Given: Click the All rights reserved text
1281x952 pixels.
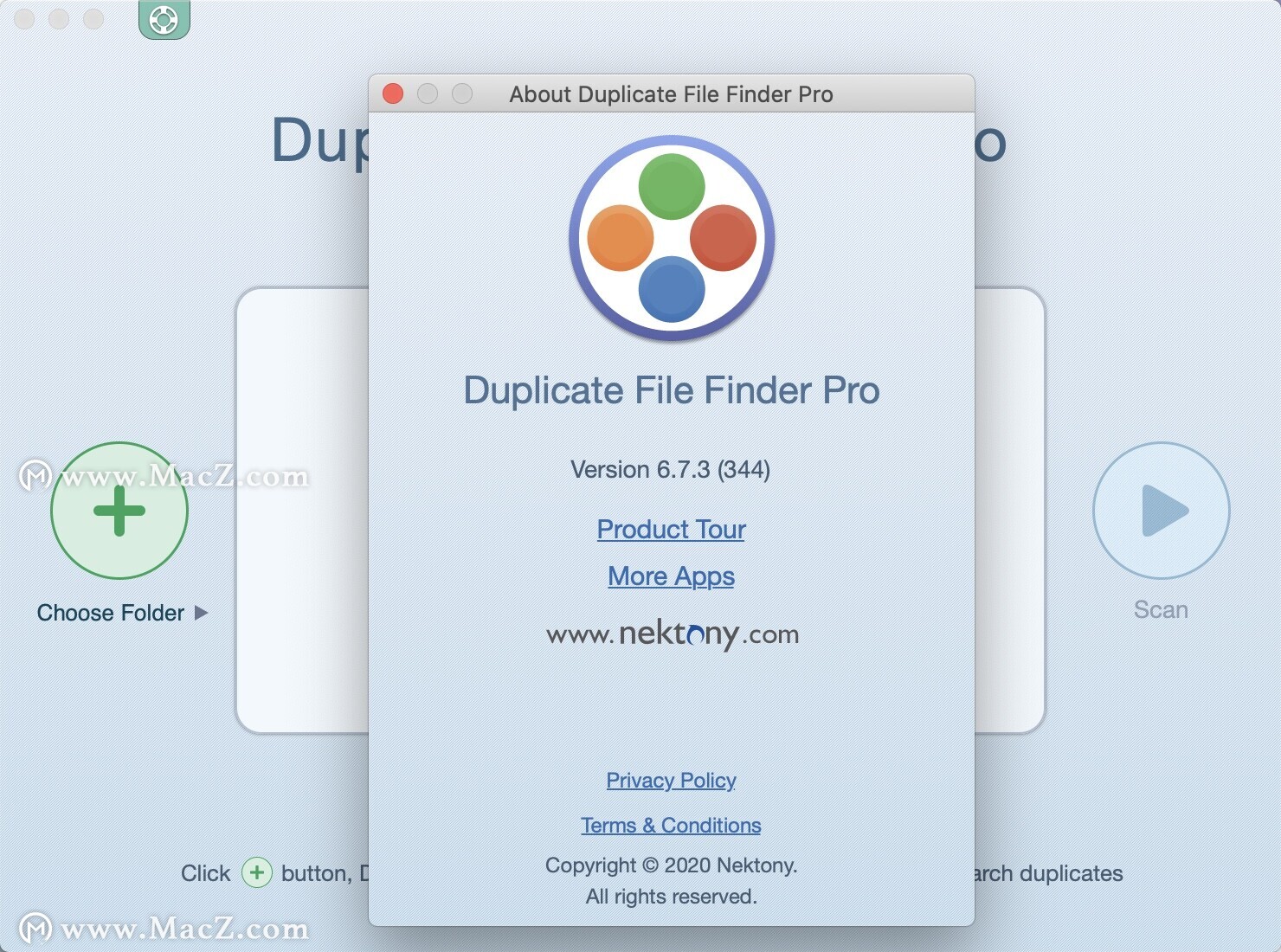Looking at the screenshot, I should click(671, 897).
